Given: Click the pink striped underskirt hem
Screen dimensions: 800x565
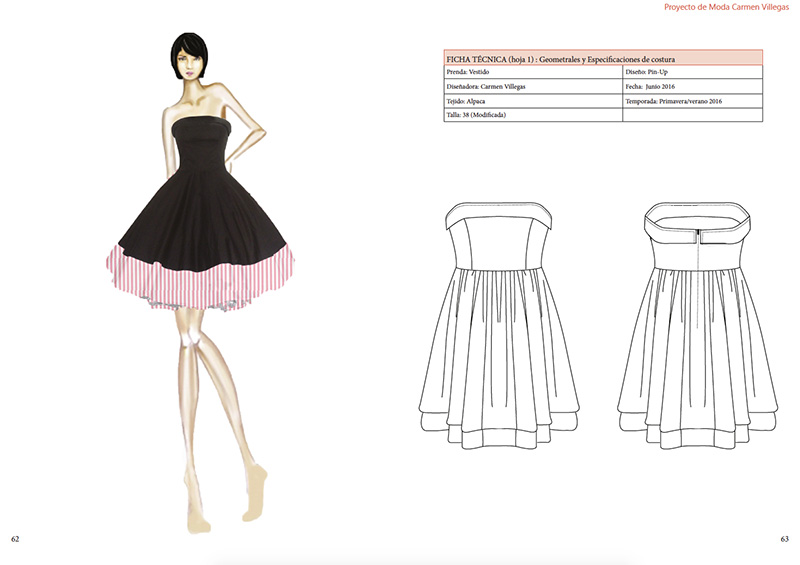Looking at the screenshot, I should click(203, 283).
